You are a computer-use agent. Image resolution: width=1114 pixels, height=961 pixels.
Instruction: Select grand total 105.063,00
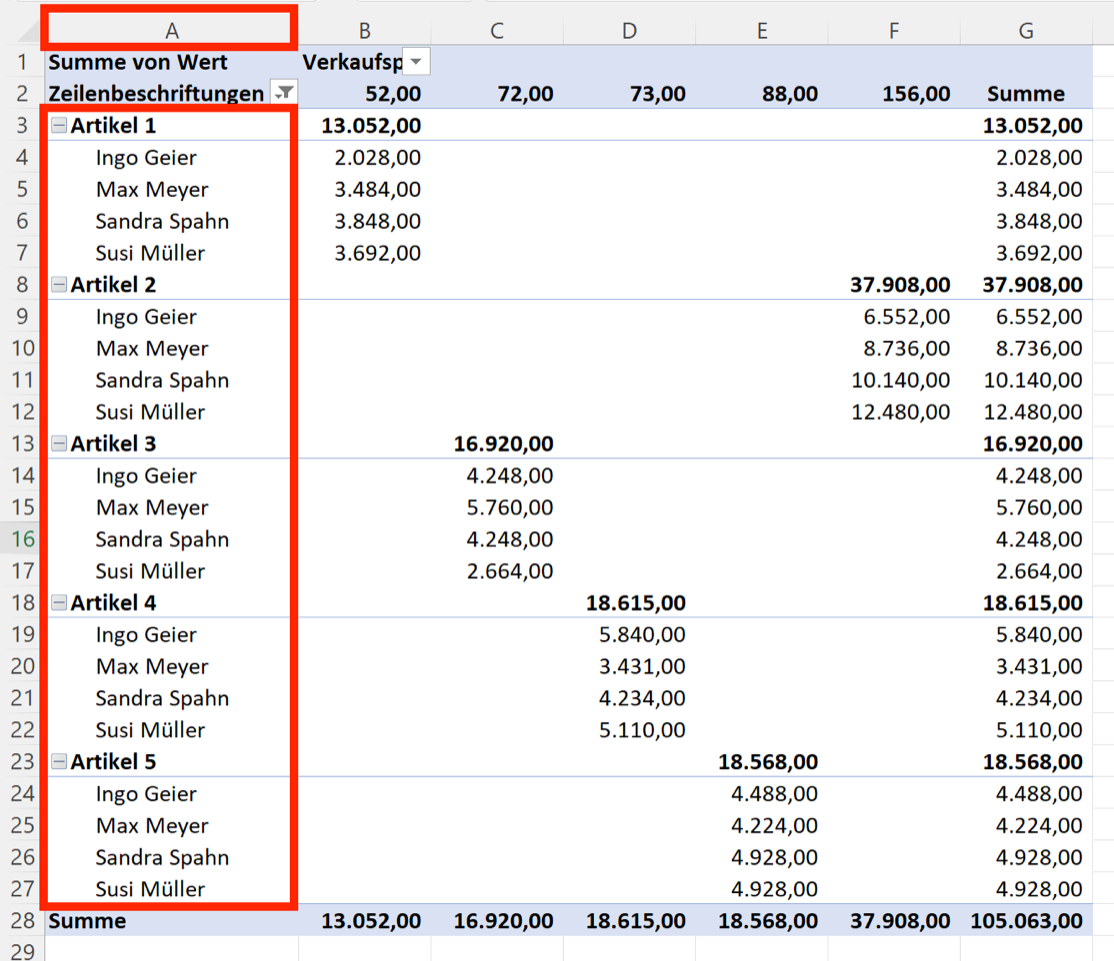click(1026, 921)
